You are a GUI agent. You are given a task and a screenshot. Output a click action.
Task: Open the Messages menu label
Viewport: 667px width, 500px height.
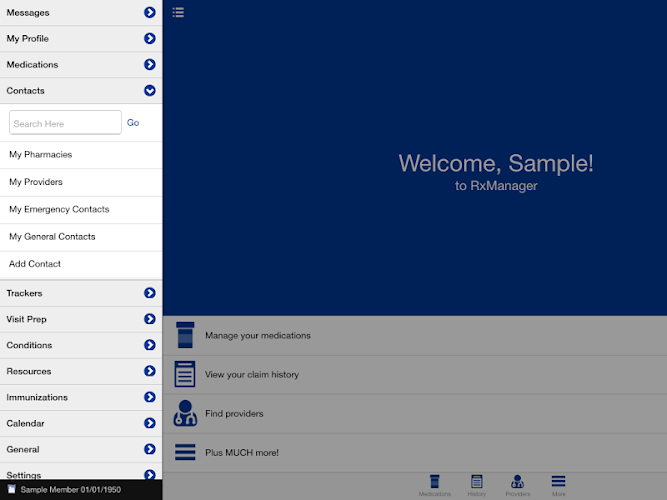[x=28, y=13]
